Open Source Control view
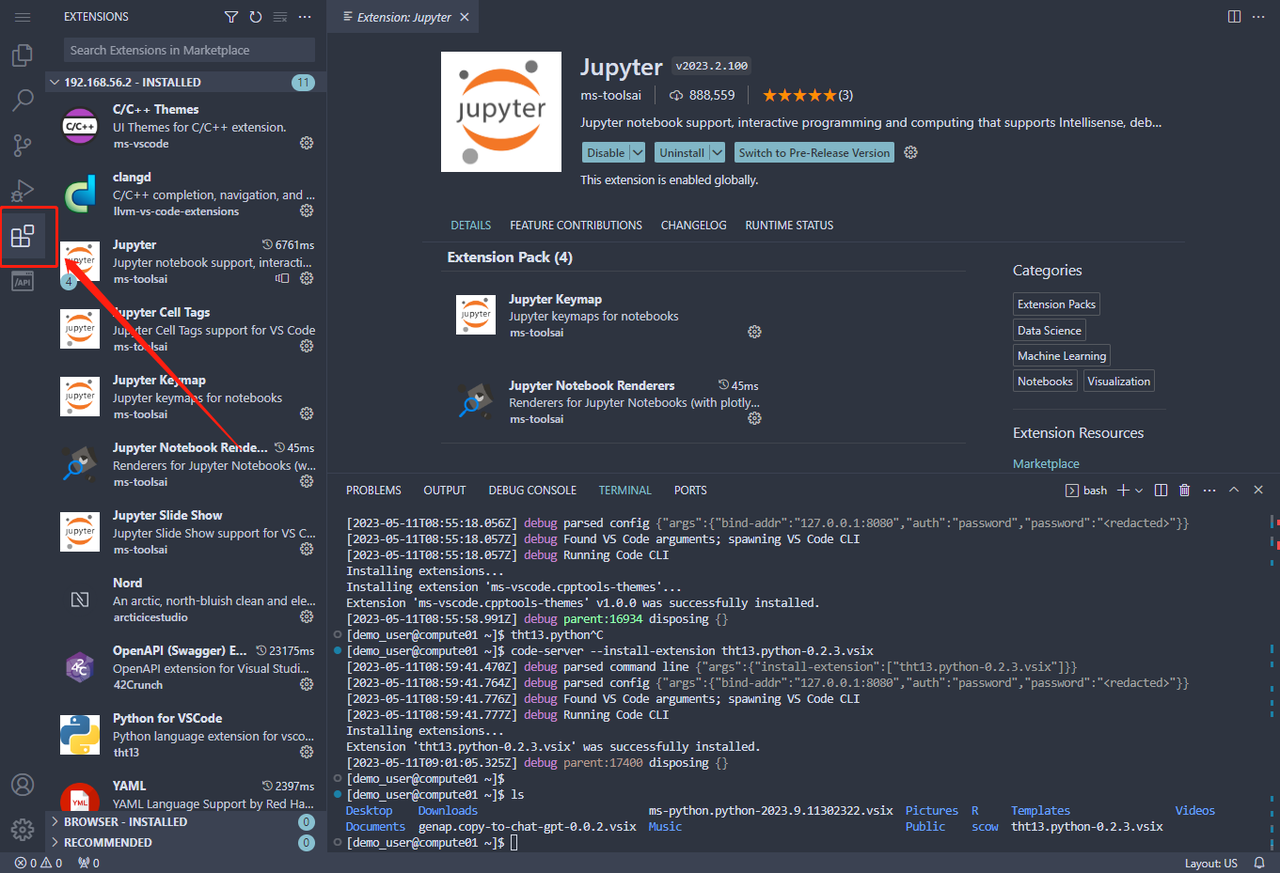The width and height of the screenshot is (1280, 873). coord(22,146)
